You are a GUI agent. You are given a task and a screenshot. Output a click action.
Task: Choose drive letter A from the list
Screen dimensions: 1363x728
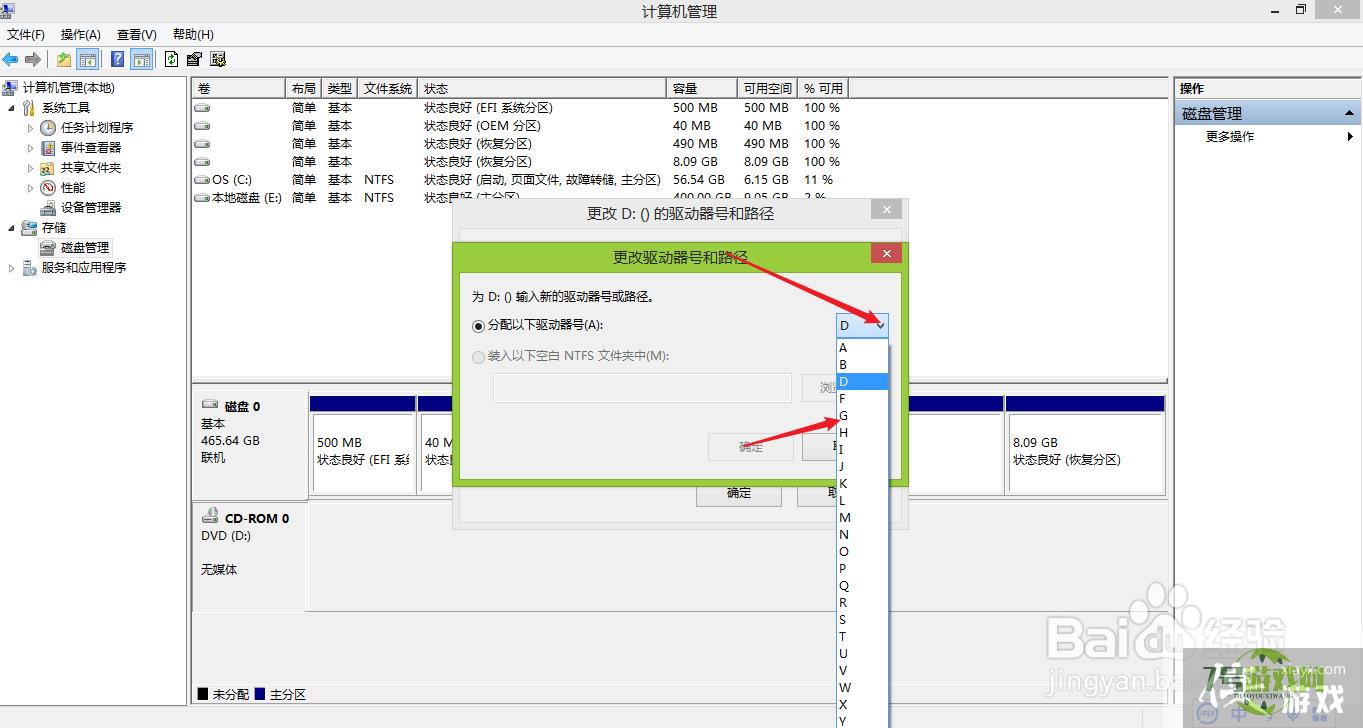[862, 347]
